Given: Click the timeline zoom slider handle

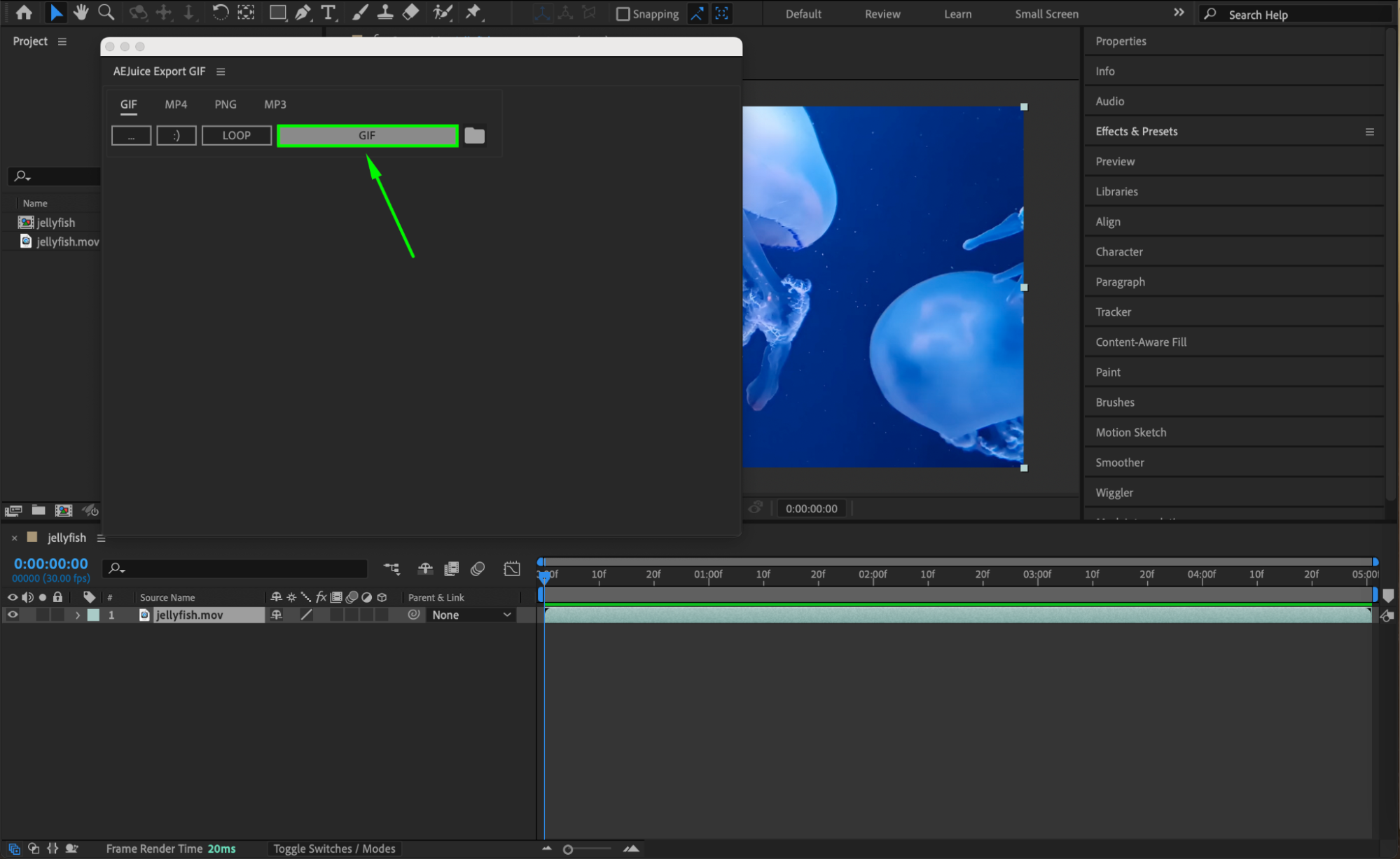Looking at the screenshot, I should (x=568, y=849).
